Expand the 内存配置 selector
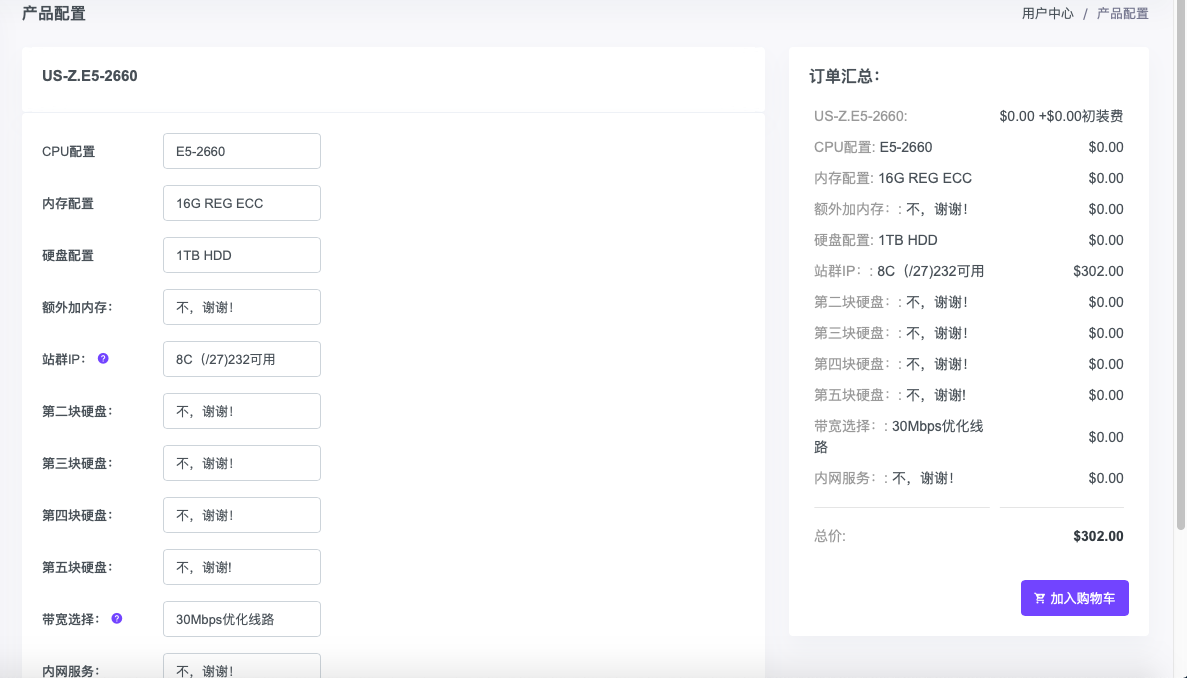Screen dimensions: 1187x678 pyautogui.click(x=241, y=203)
